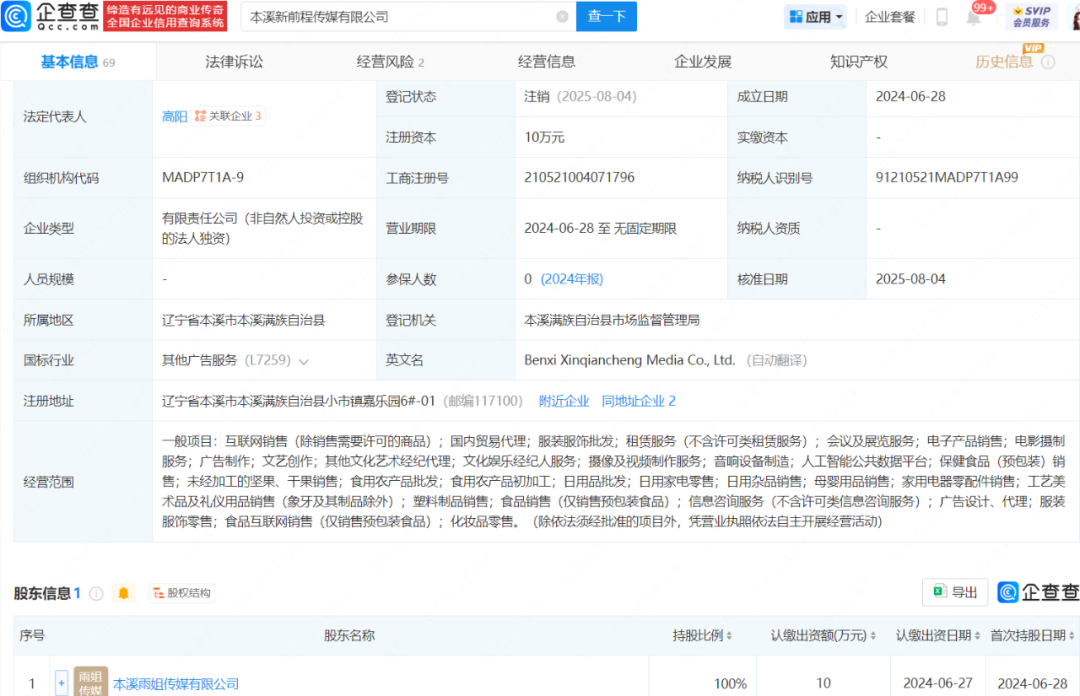Viewport: 1080px width, 696px height.
Task: Expand the 应用 dropdown menu
Action: click(x=816, y=17)
